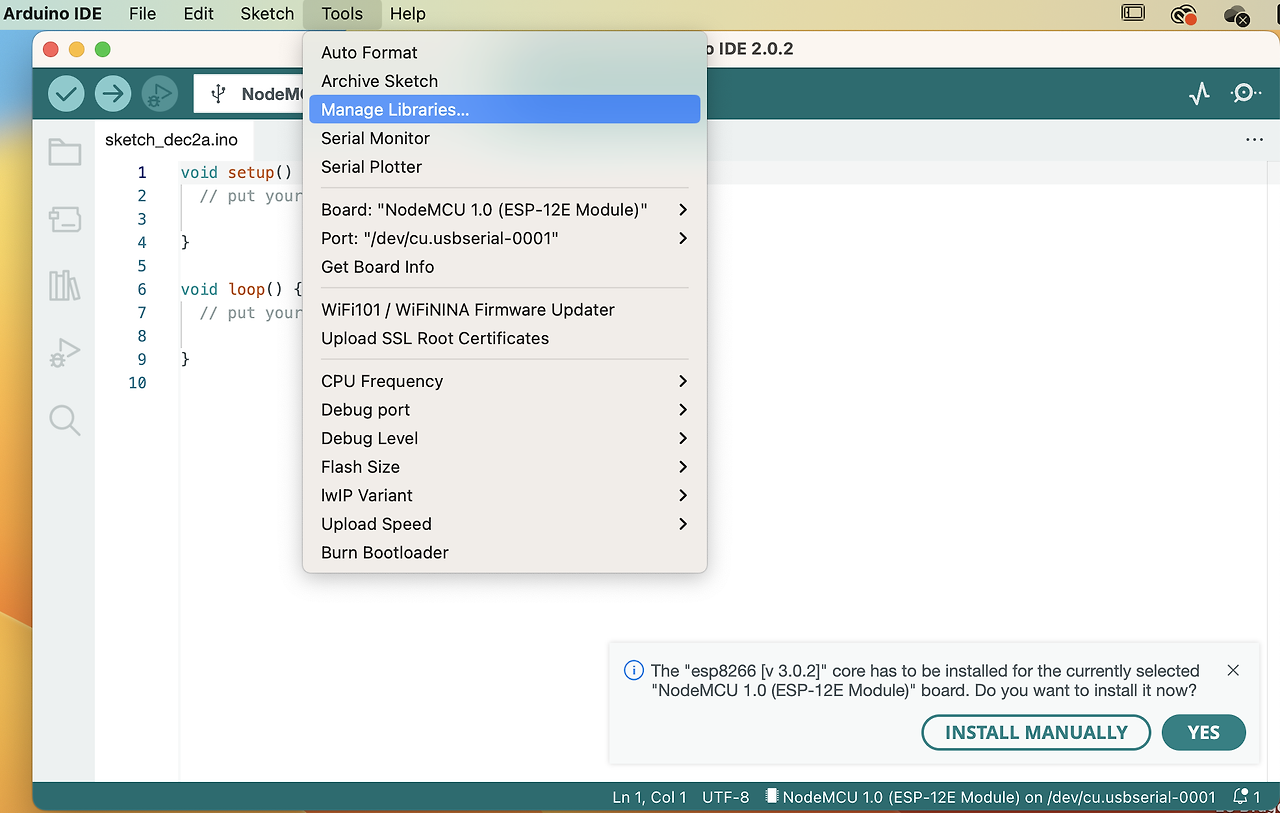
Task: Click the info icon in the notification
Action: 633,670
